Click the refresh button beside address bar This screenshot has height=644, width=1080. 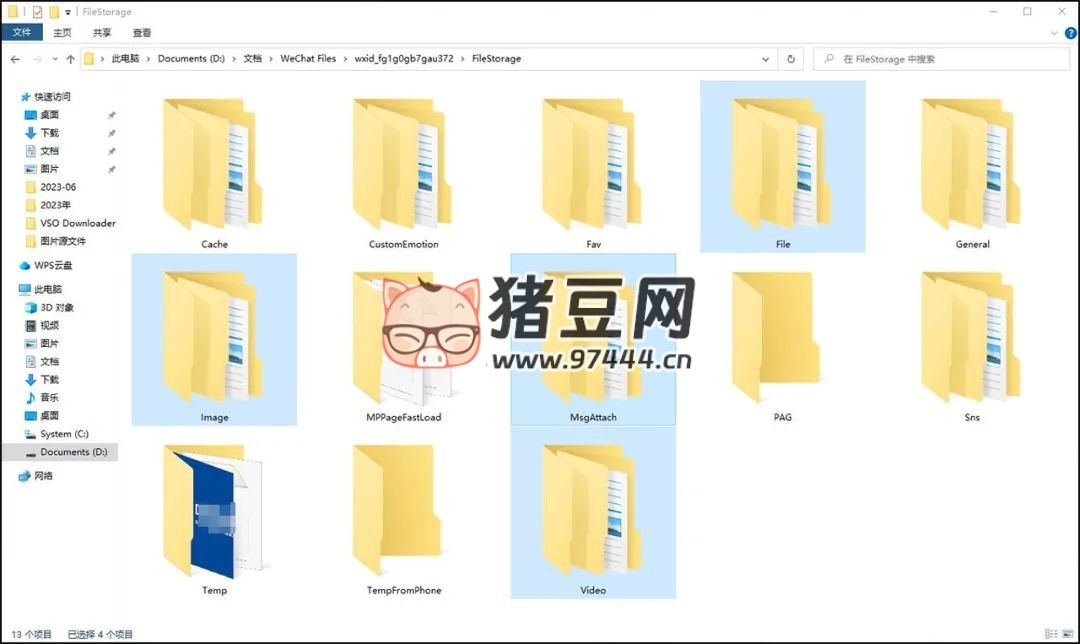click(791, 59)
